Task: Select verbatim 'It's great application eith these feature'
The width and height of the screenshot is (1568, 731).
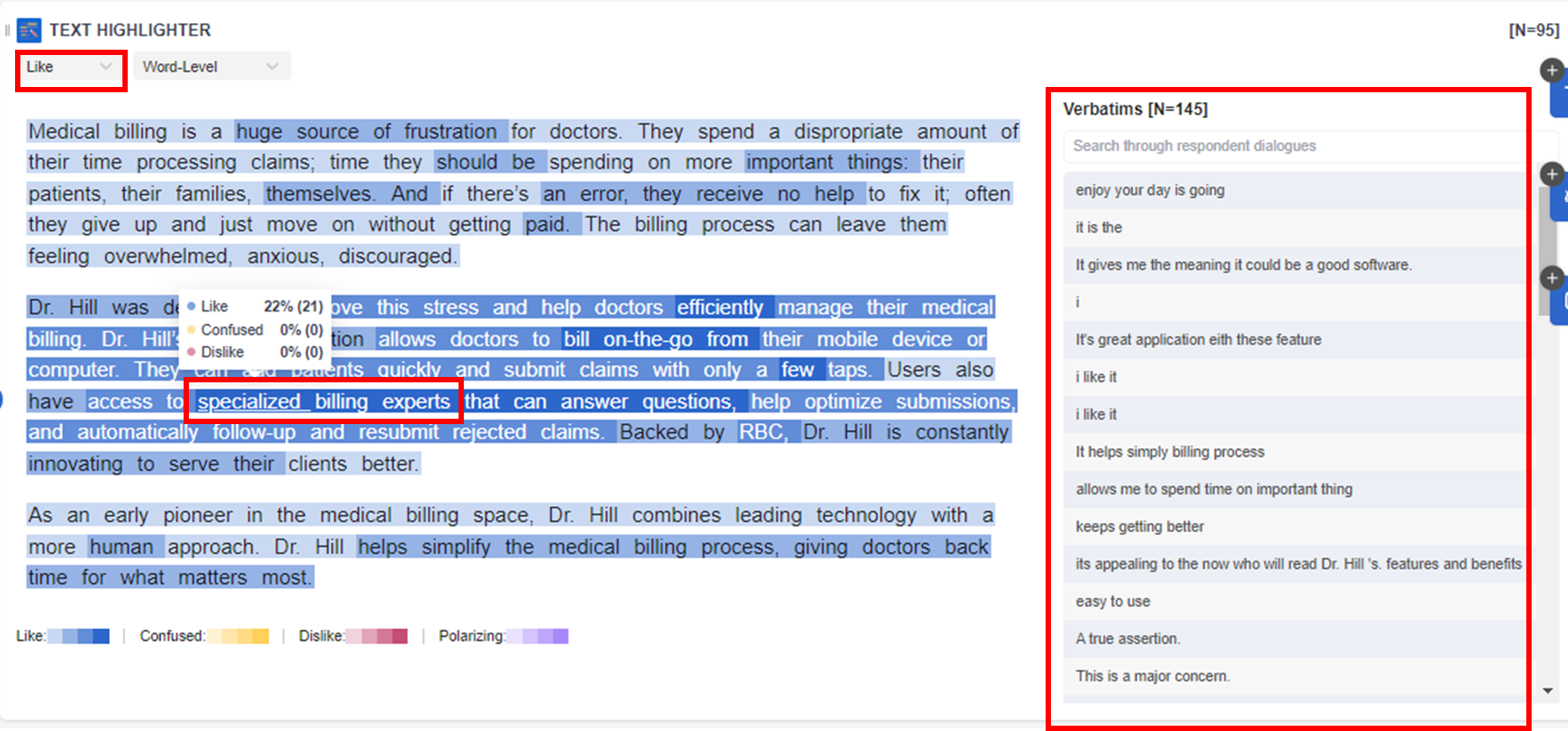Action: tap(1295, 339)
